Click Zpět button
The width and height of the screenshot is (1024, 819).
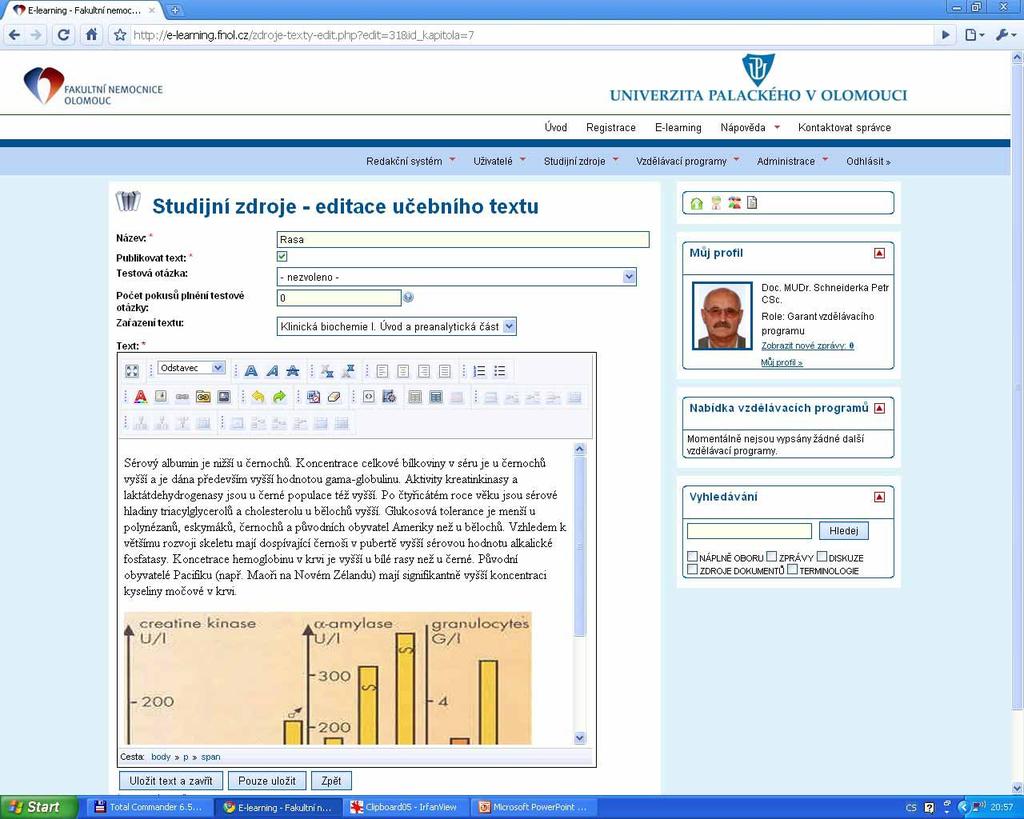coord(331,780)
